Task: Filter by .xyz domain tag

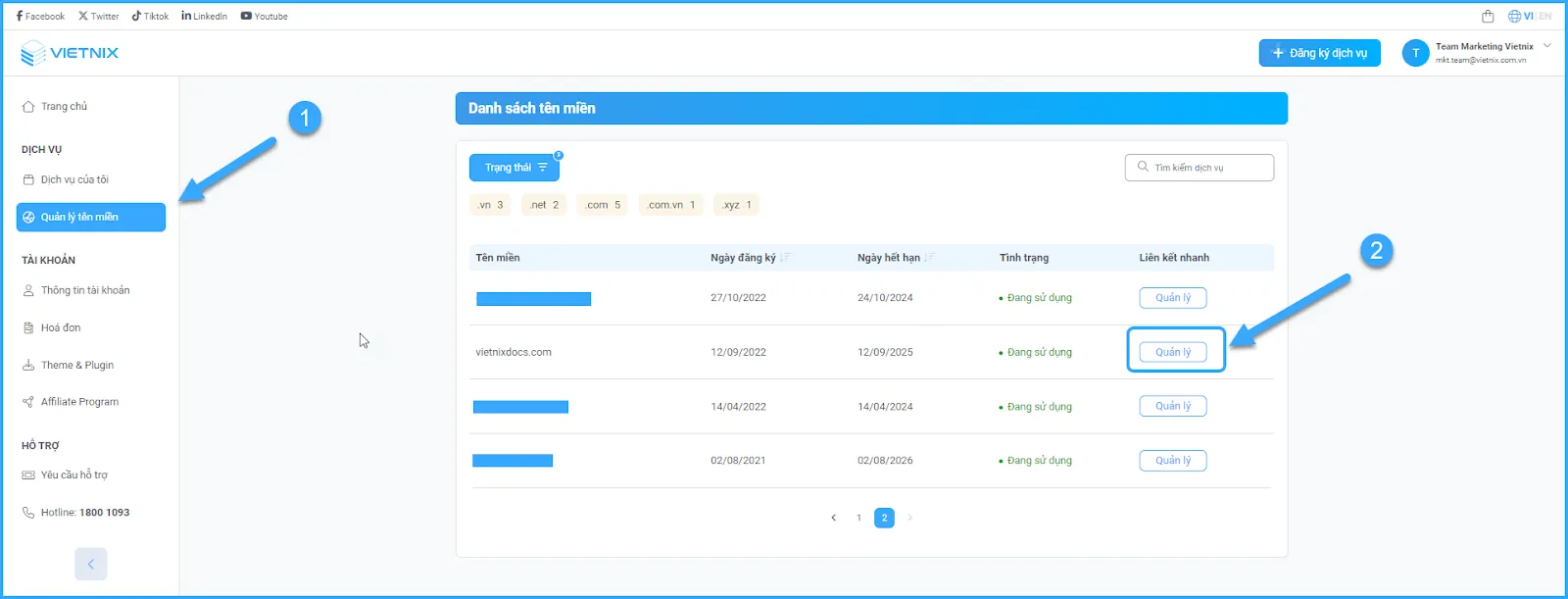Action: [736, 205]
